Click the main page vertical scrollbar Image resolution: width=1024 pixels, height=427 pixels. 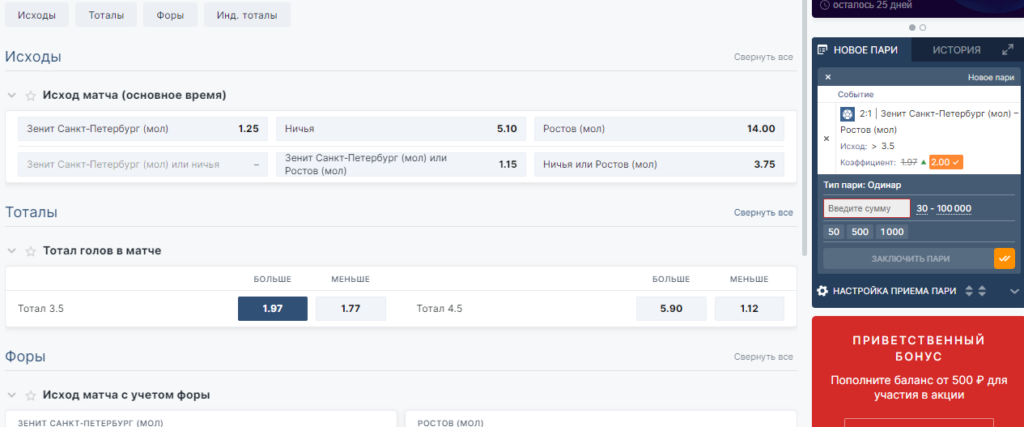(805, 127)
